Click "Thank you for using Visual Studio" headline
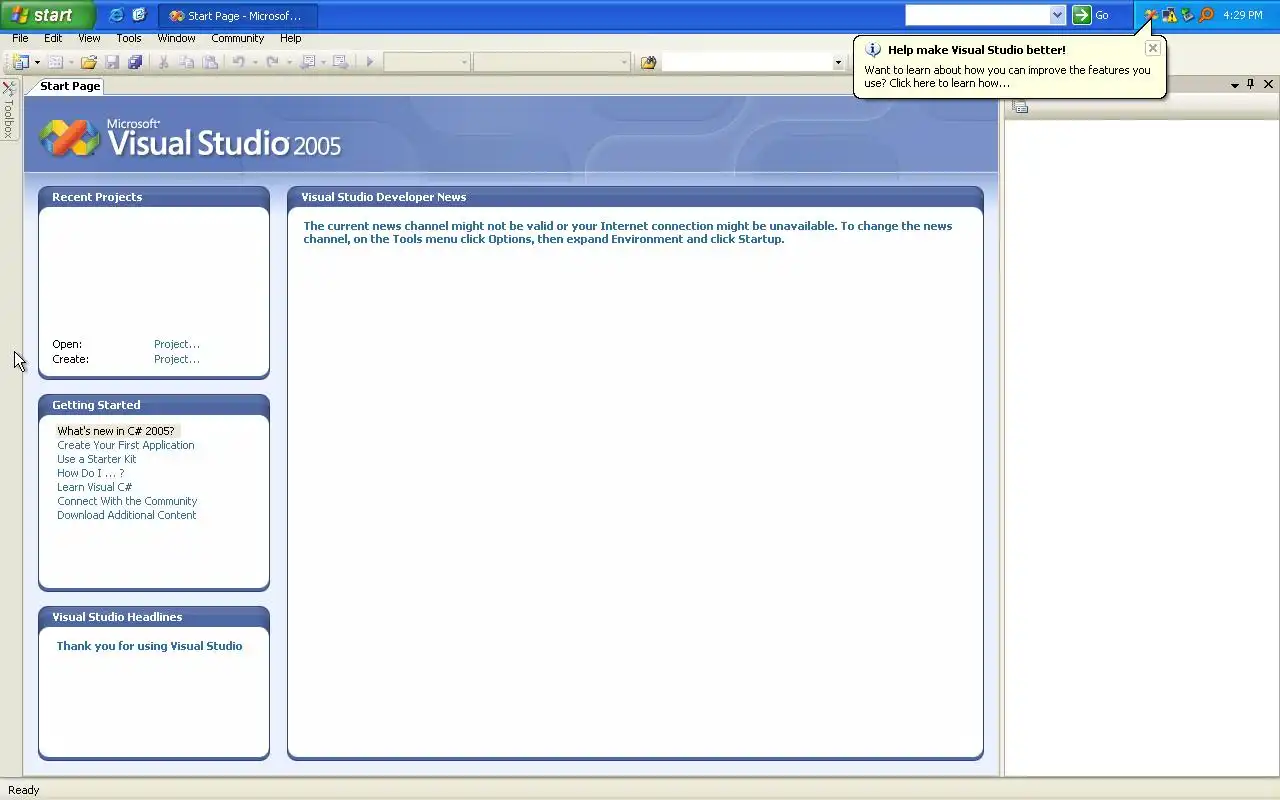The width and height of the screenshot is (1280, 800). coord(149,646)
